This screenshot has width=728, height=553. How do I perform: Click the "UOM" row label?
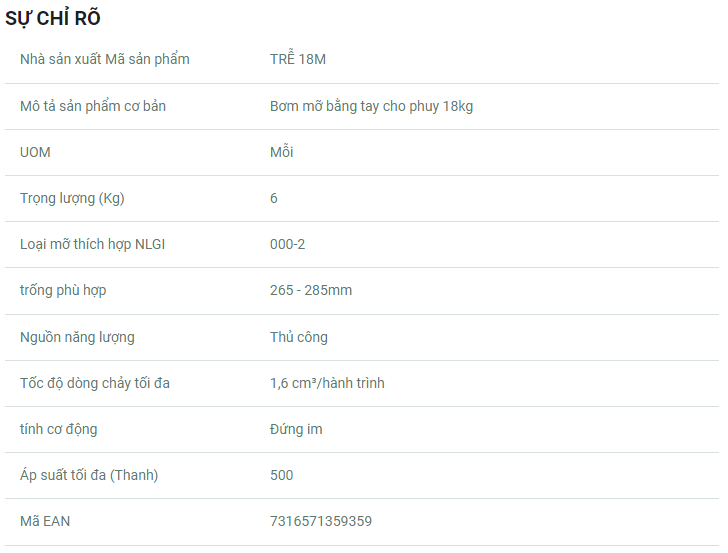[35, 152]
